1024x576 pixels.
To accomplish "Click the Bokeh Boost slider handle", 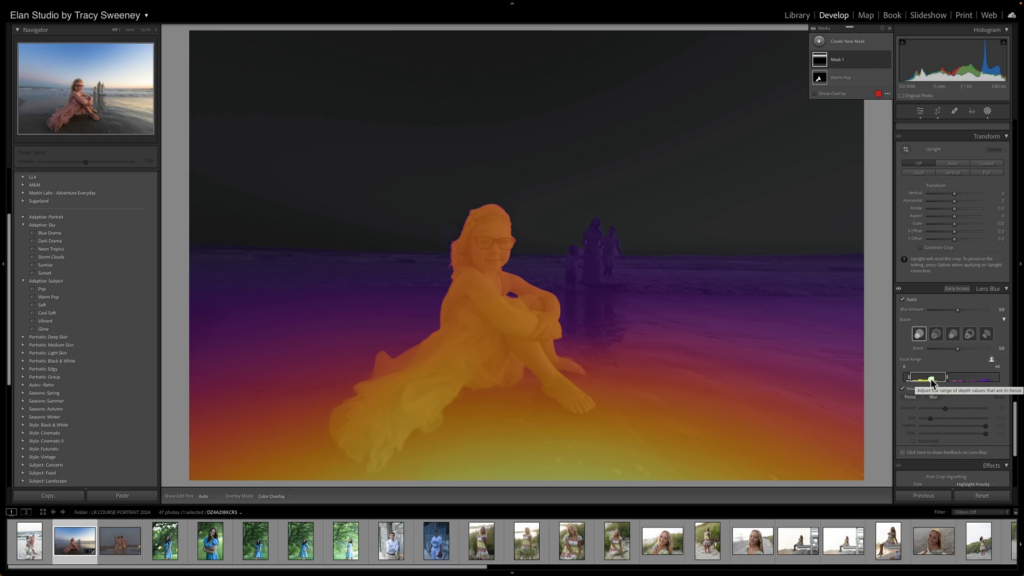I will (x=957, y=349).
